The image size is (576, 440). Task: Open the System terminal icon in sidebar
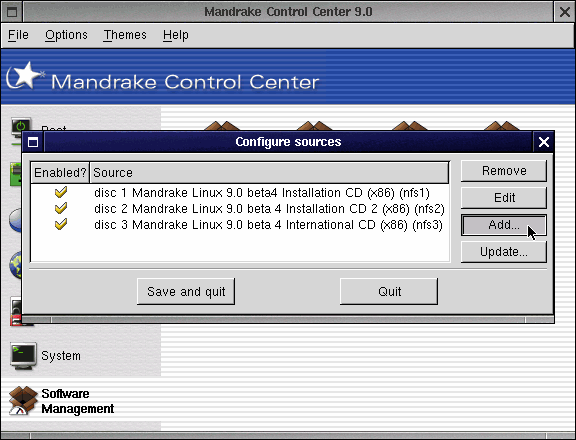[24, 356]
